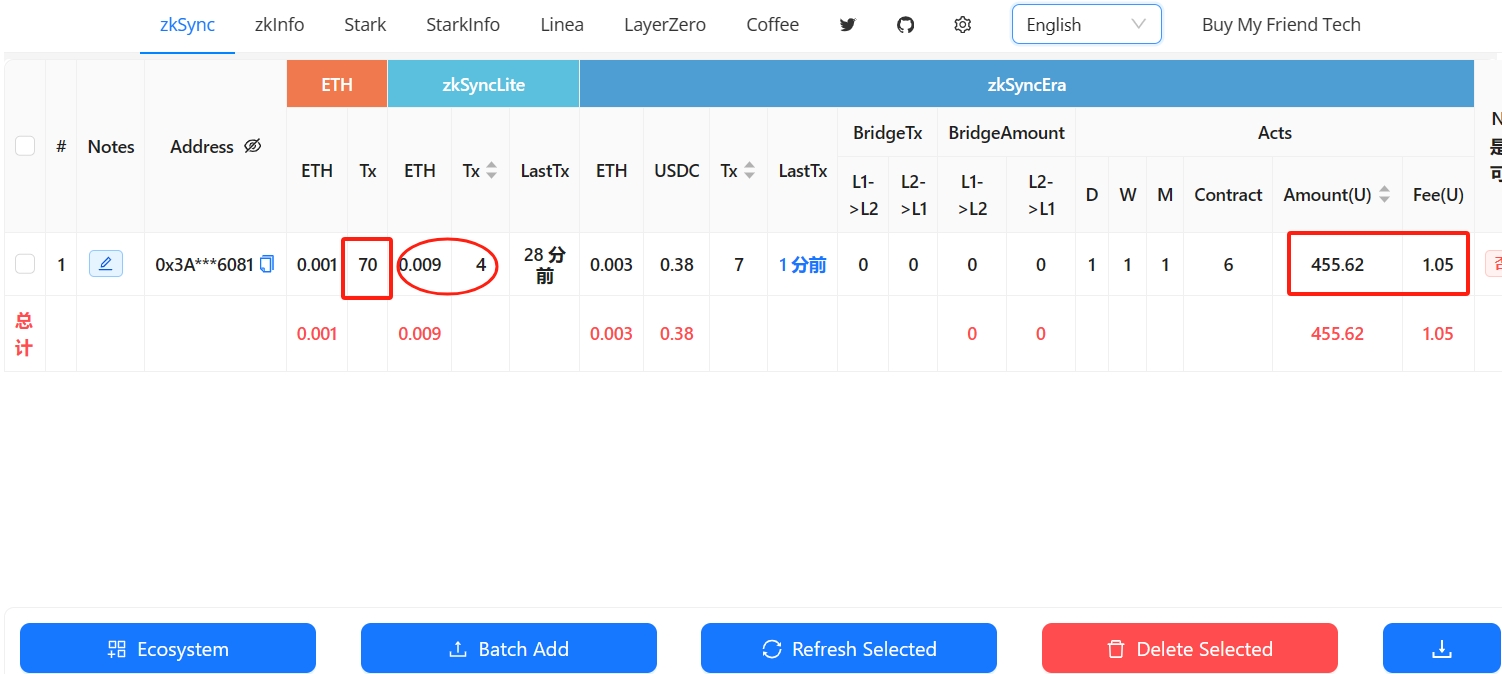Screen dimensions: 1502x674
Task: Click the Batch Add button
Action: pyautogui.click(x=508, y=649)
